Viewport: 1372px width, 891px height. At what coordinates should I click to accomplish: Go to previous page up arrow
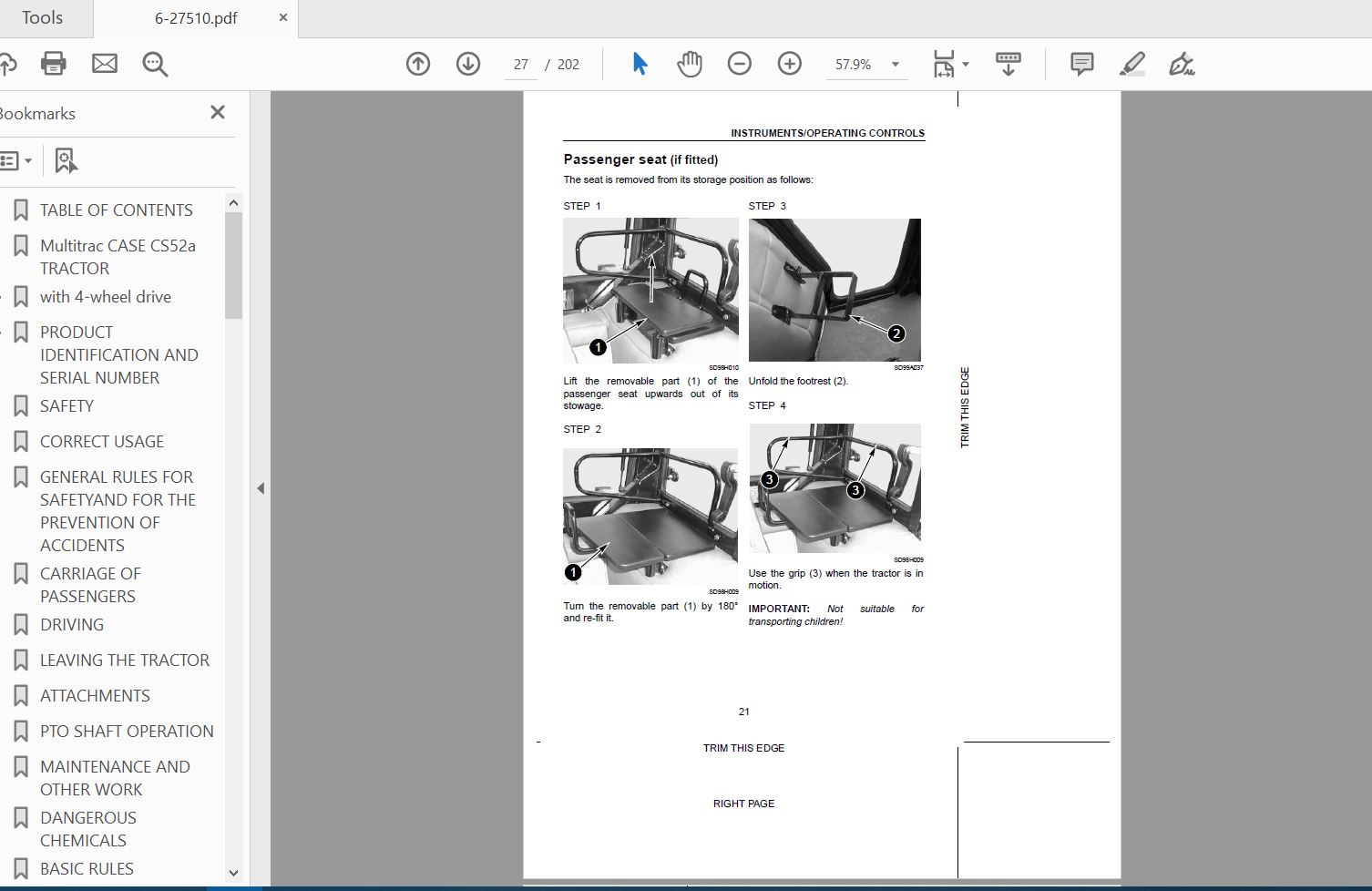[x=418, y=64]
